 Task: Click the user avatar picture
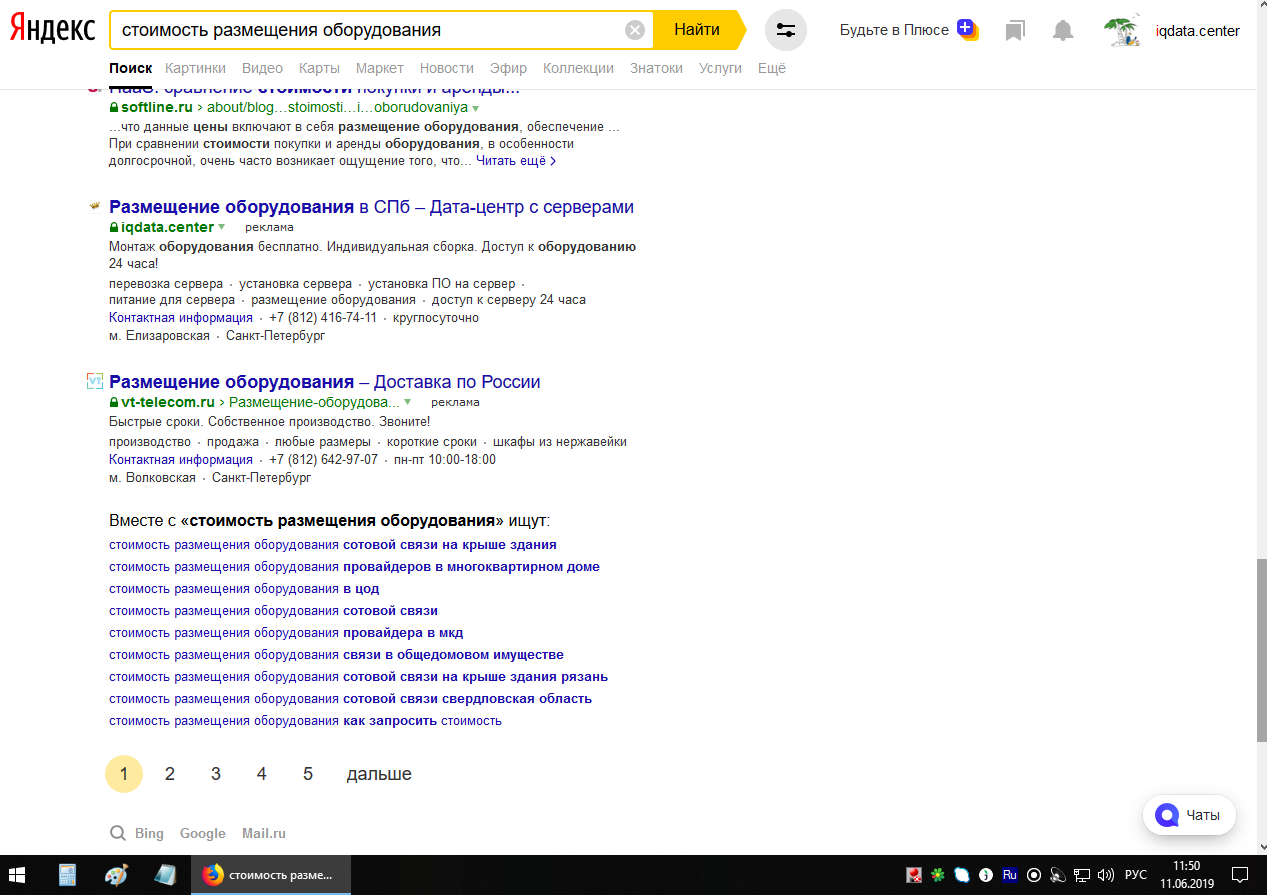pyautogui.click(x=1123, y=31)
